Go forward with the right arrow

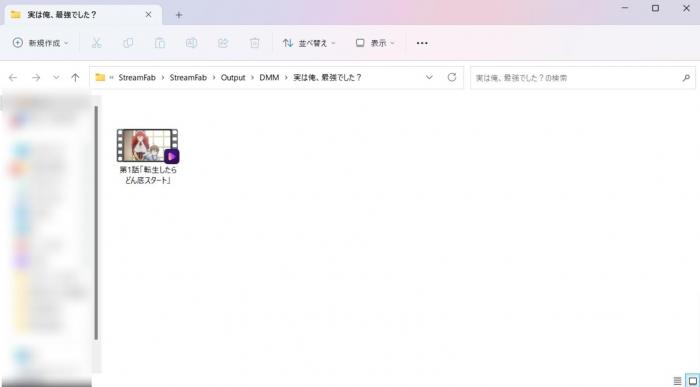[36, 78]
